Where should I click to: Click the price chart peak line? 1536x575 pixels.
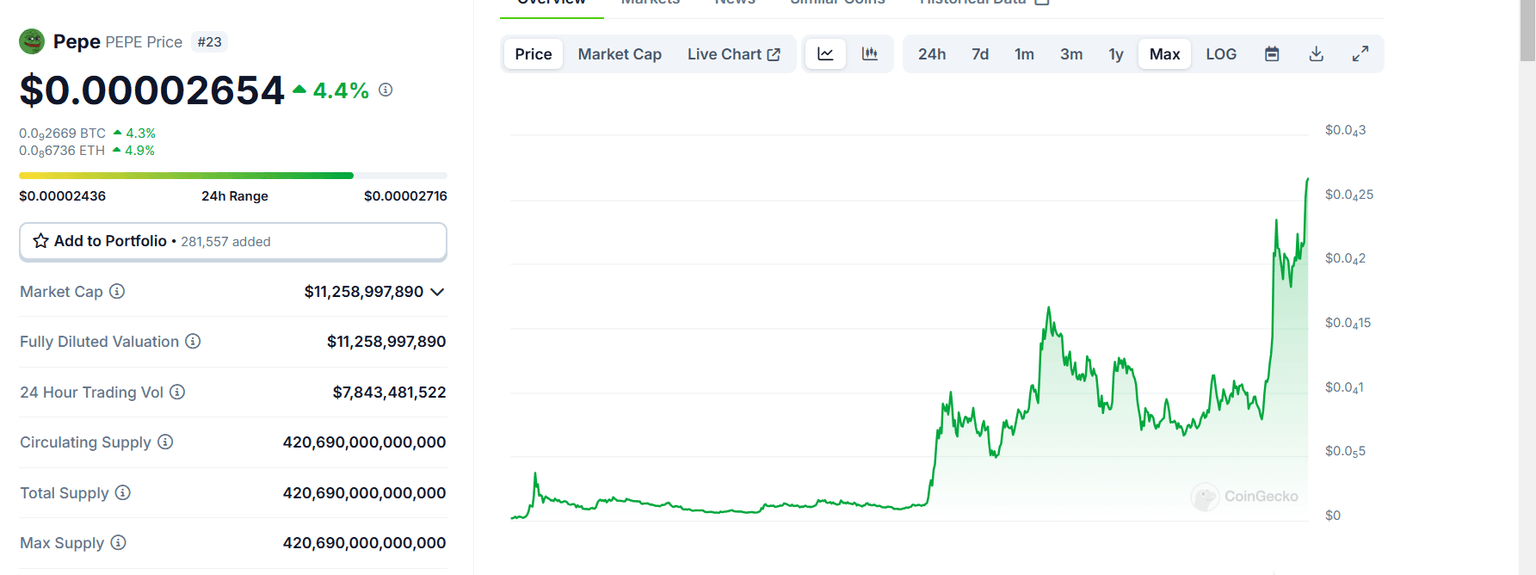(1307, 180)
